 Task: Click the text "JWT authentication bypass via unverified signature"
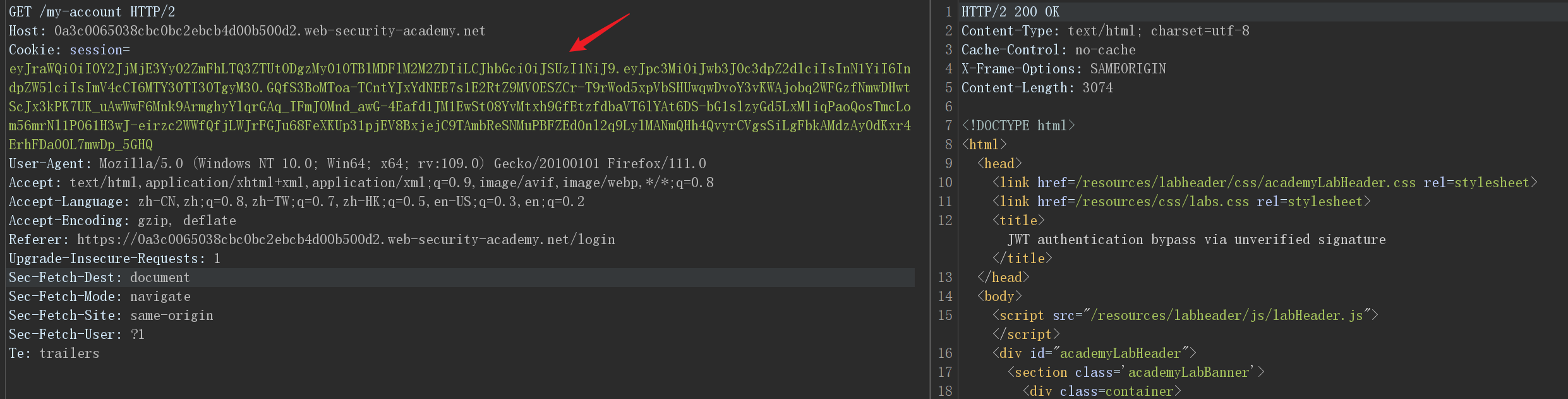pyautogui.click(x=1197, y=239)
